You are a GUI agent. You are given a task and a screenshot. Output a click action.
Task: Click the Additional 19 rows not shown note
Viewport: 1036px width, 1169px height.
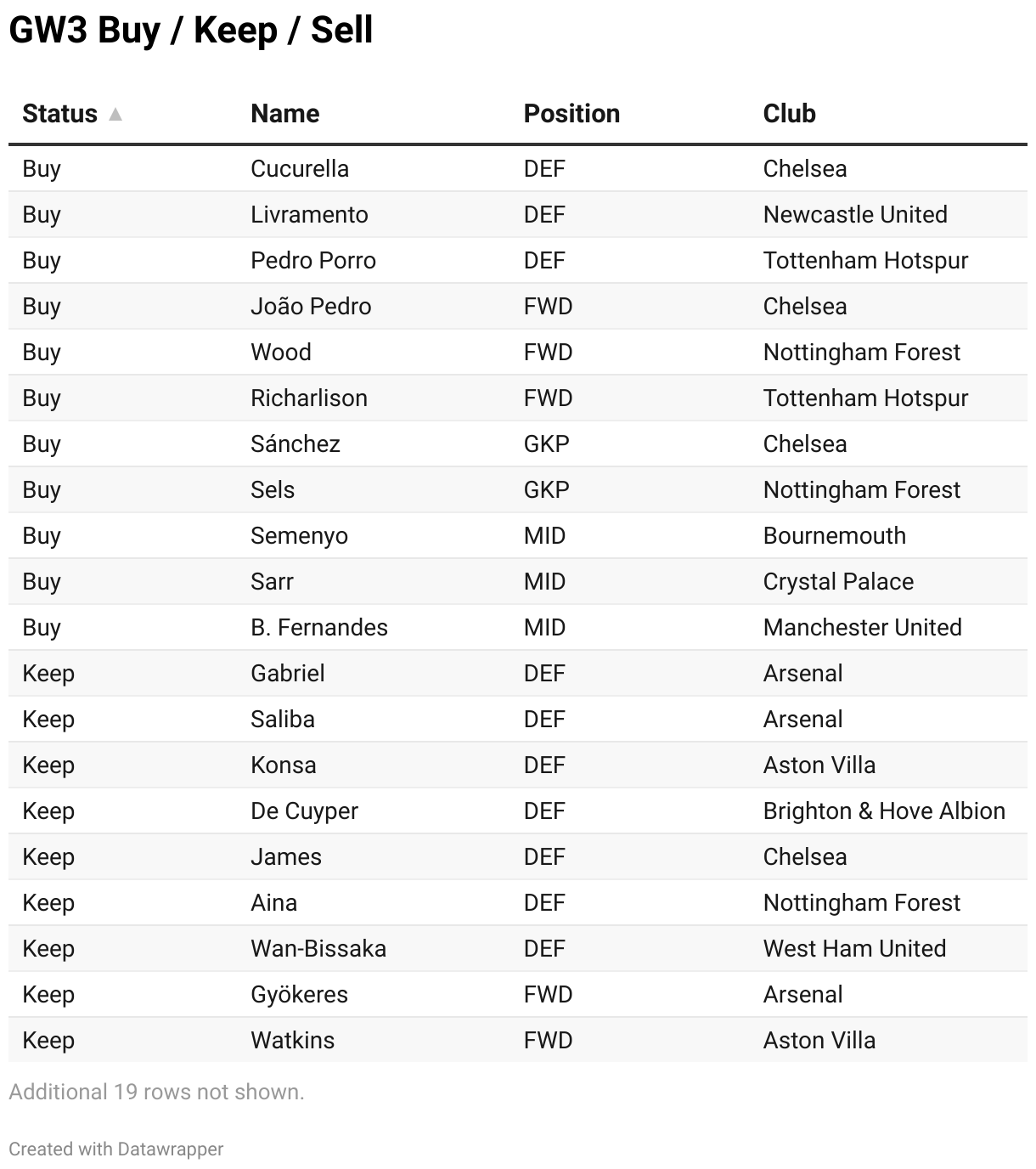pyautogui.click(x=156, y=1092)
